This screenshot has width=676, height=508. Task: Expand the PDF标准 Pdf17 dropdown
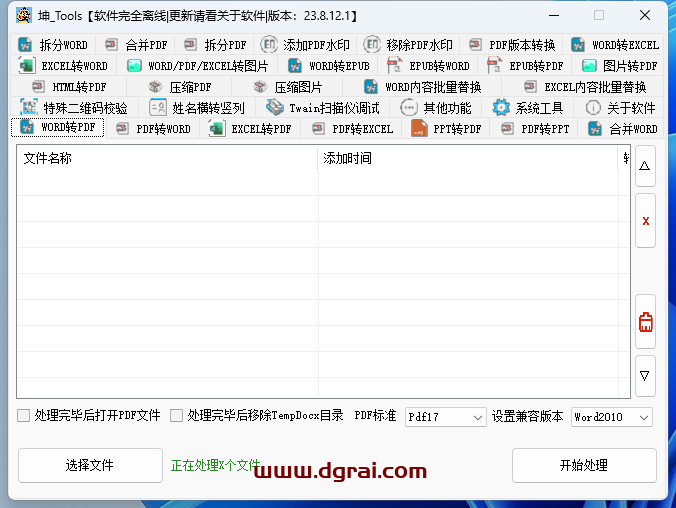pos(445,417)
